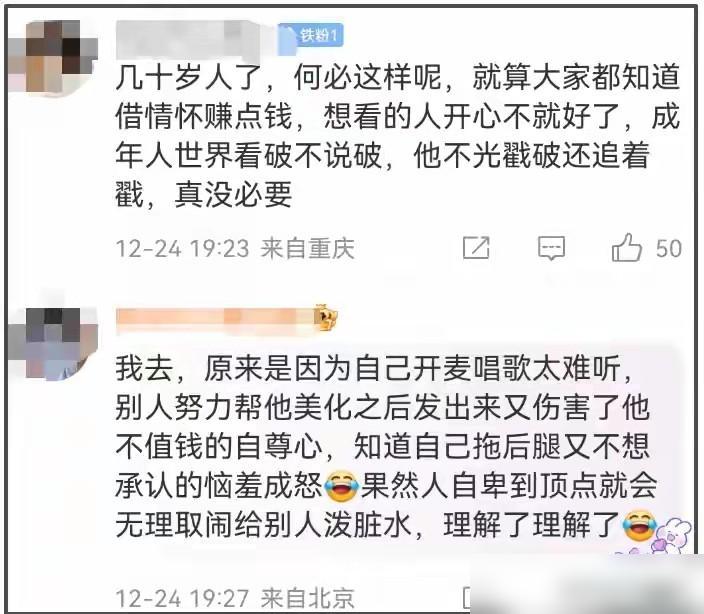Click the 来自北京 location label
This screenshot has height=614, width=704.
click(308, 598)
